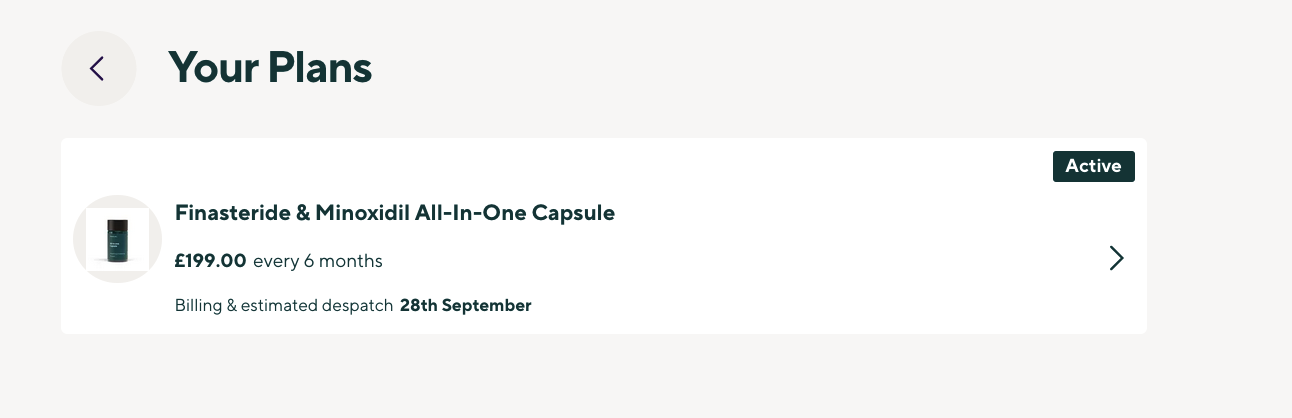1292x418 pixels.
Task: Click the Active status badge
Action: pos(1093,166)
